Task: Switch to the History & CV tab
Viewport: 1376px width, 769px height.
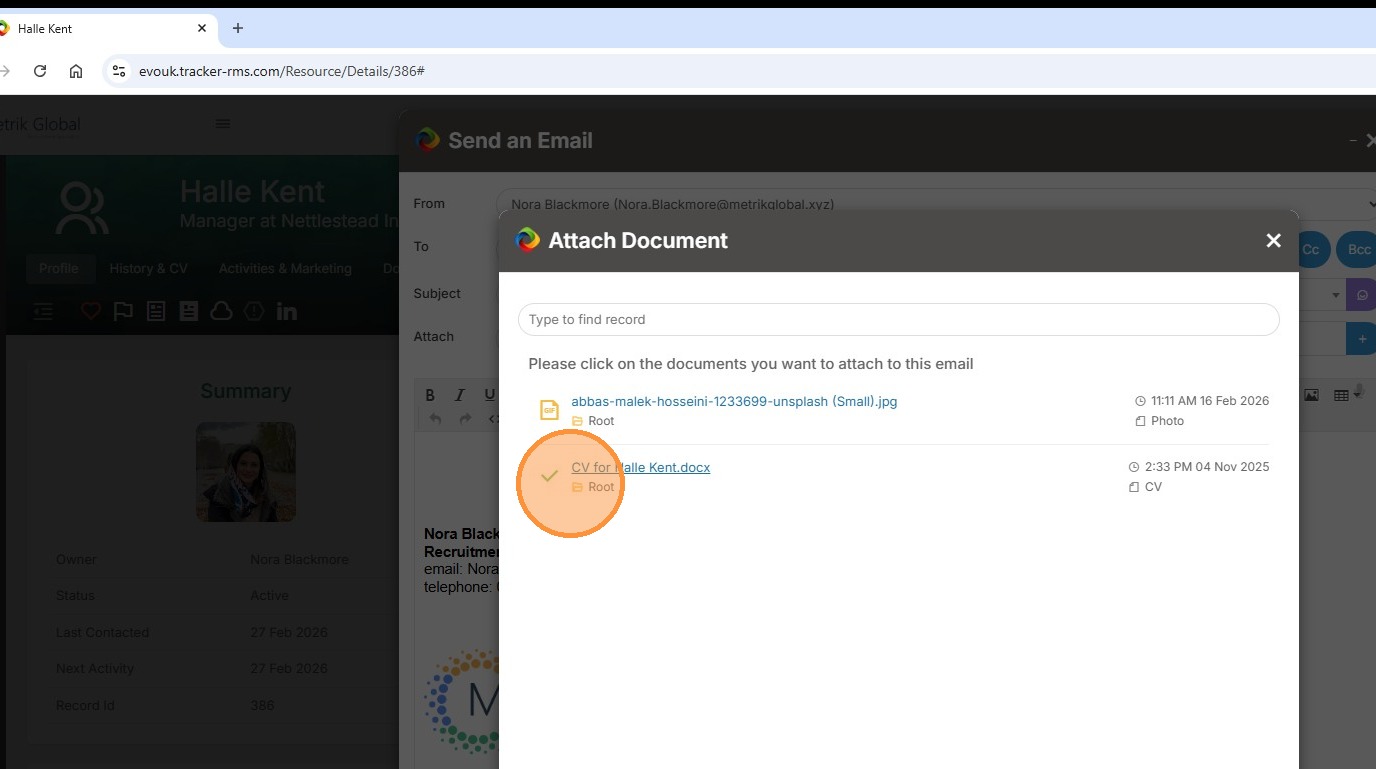Action: (x=148, y=268)
